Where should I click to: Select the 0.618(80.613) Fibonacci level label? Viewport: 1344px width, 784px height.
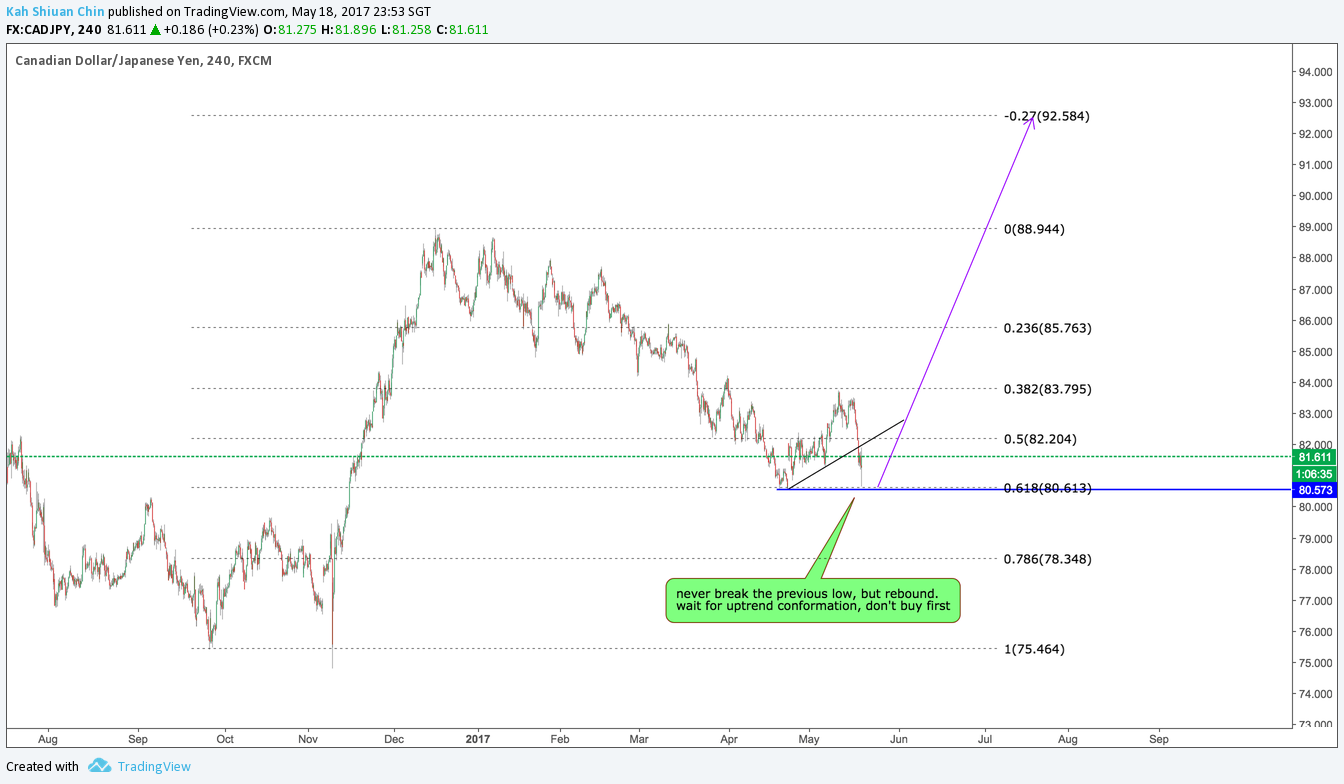click(x=1047, y=488)
